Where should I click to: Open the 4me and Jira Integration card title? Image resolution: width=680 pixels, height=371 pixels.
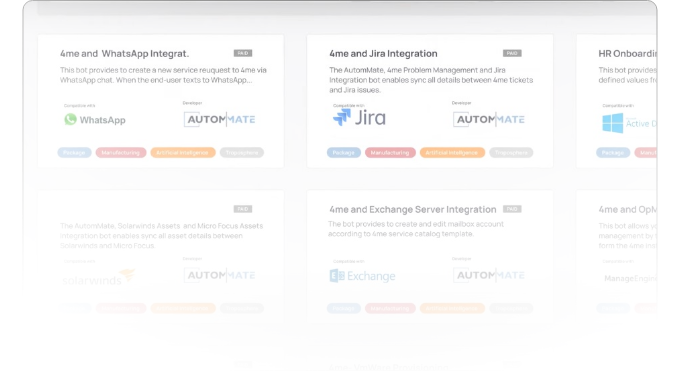[383, 54]
